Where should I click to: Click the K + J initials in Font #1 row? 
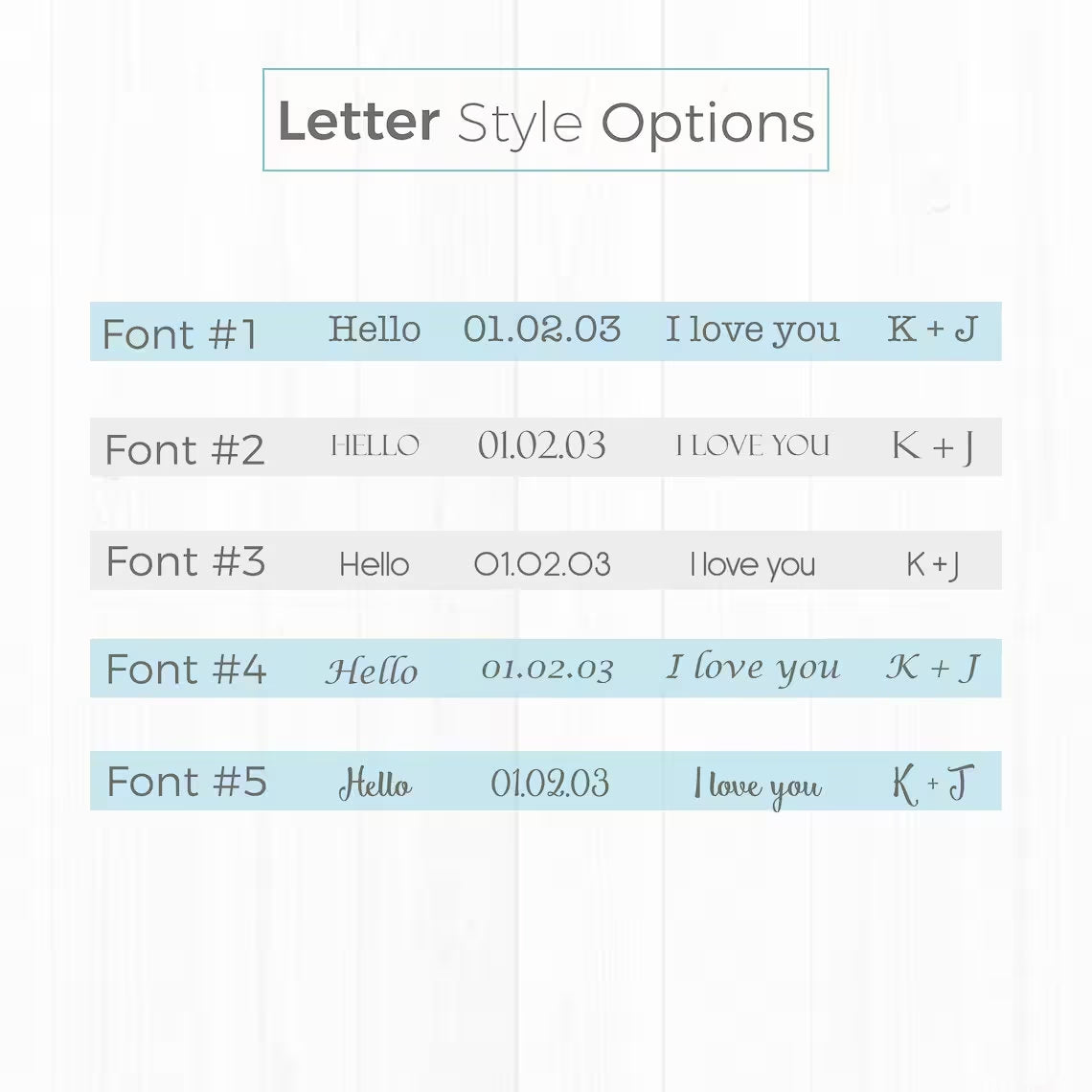[x=932, y=330]
